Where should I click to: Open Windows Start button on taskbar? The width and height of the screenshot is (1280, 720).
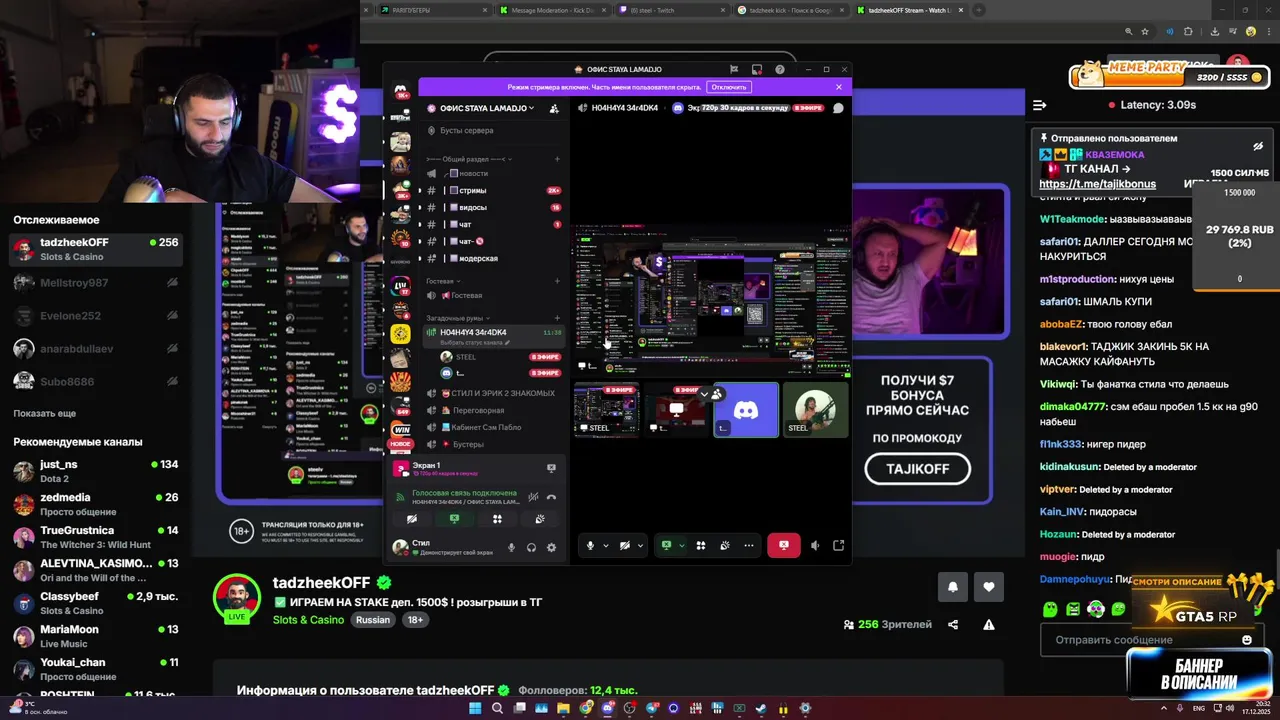pos(474,709)
